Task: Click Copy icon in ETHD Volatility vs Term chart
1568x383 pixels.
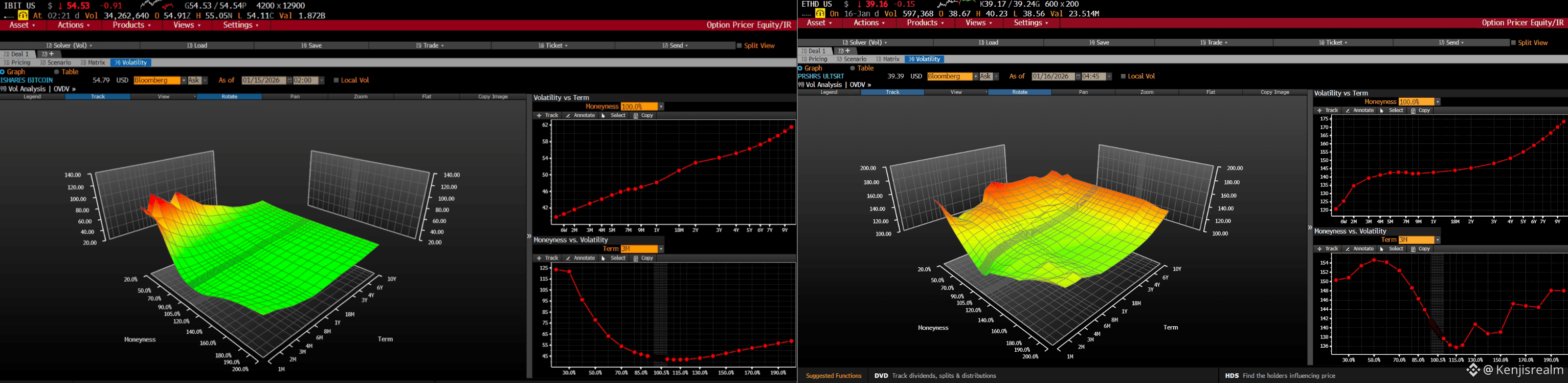Action: pyautogui.click(x=1421, y=111)
